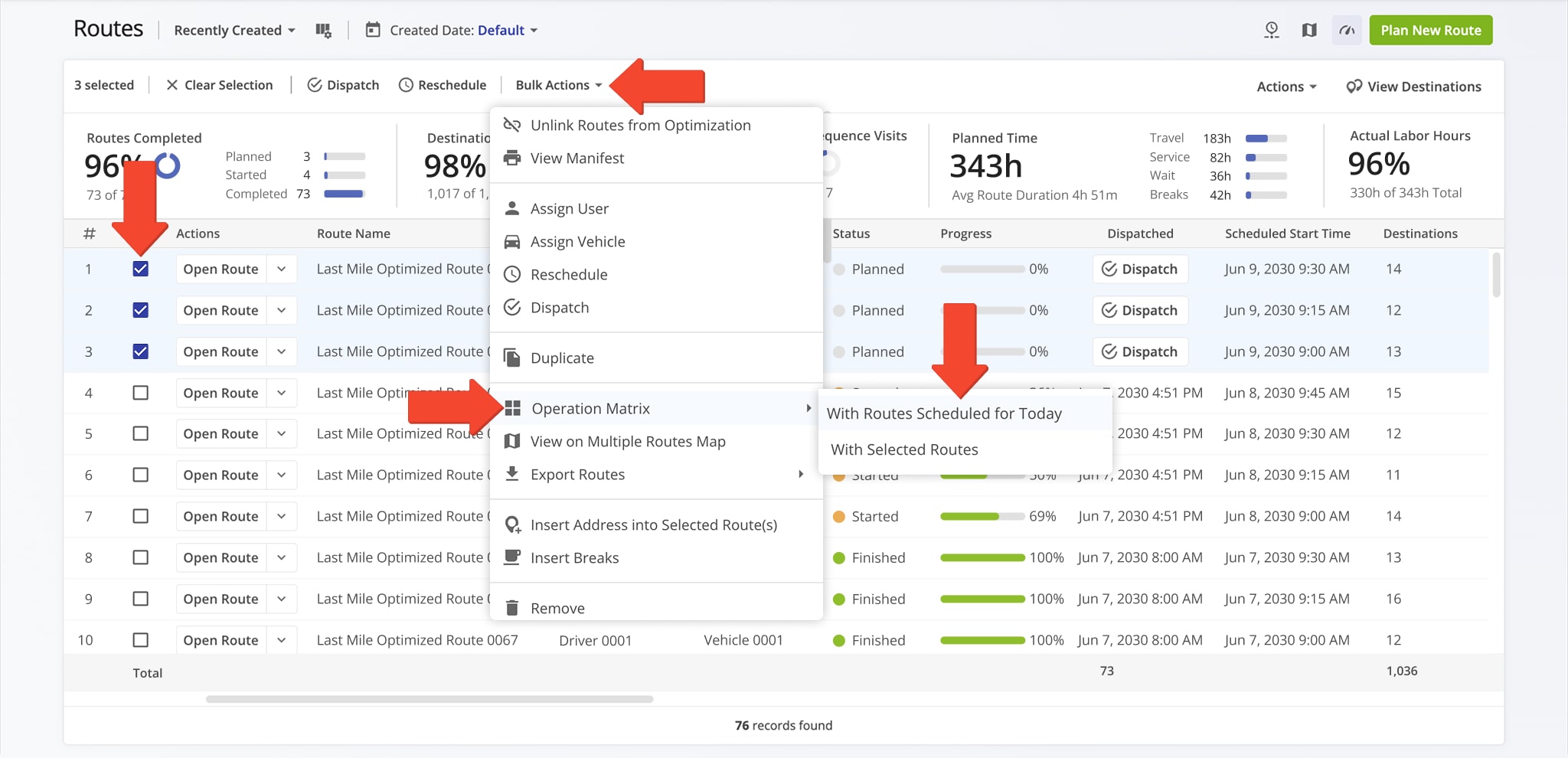Uncheck the checkbox for route row 3
The width and height of the screenshot is (1568, 758).
140,351
